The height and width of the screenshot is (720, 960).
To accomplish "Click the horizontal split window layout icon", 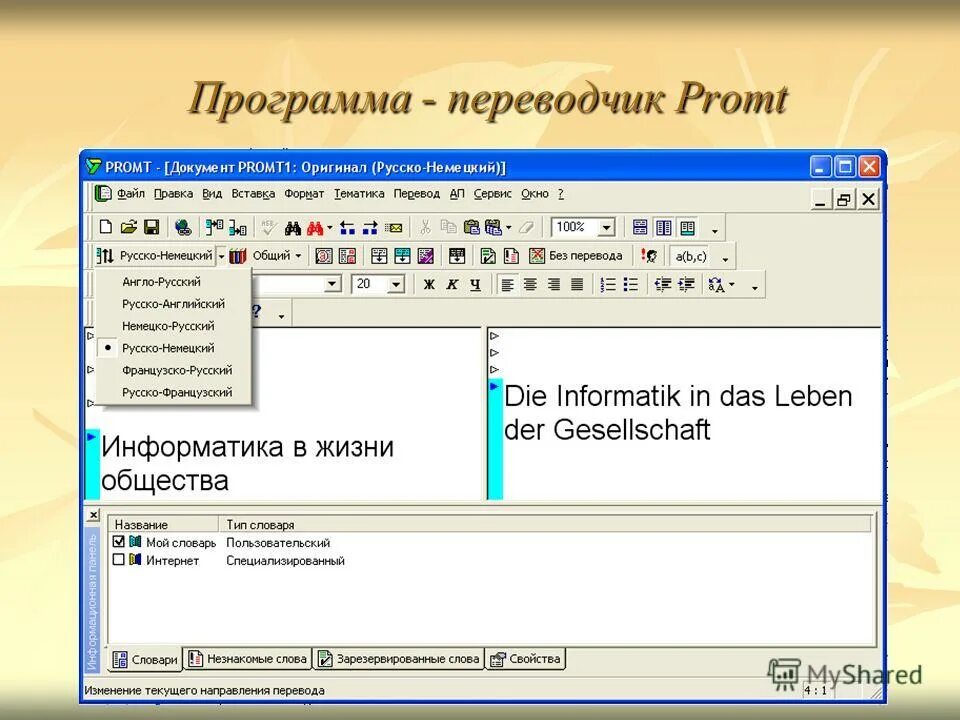I will pos(640,228).
